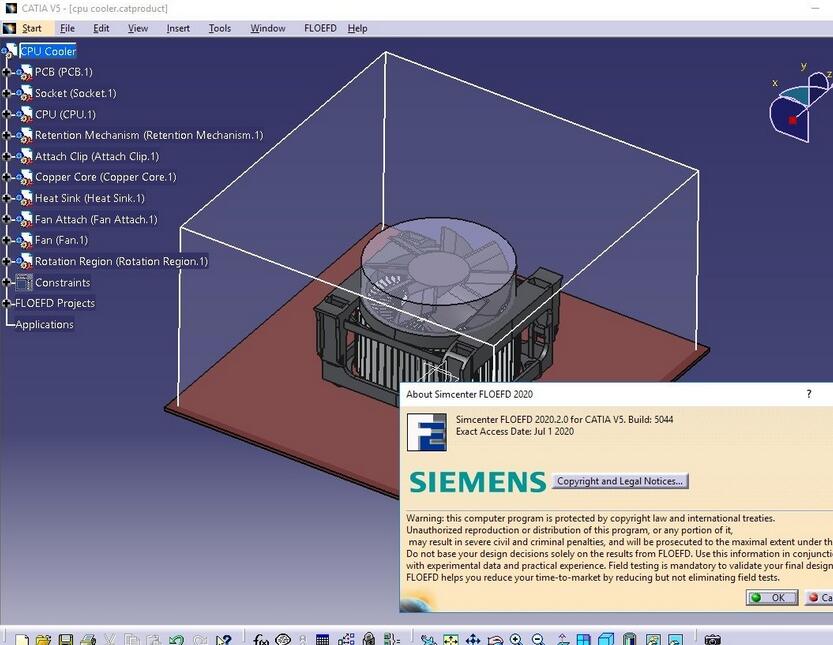
Task: Change the shading view mode
Action: [x=629, y=639]
